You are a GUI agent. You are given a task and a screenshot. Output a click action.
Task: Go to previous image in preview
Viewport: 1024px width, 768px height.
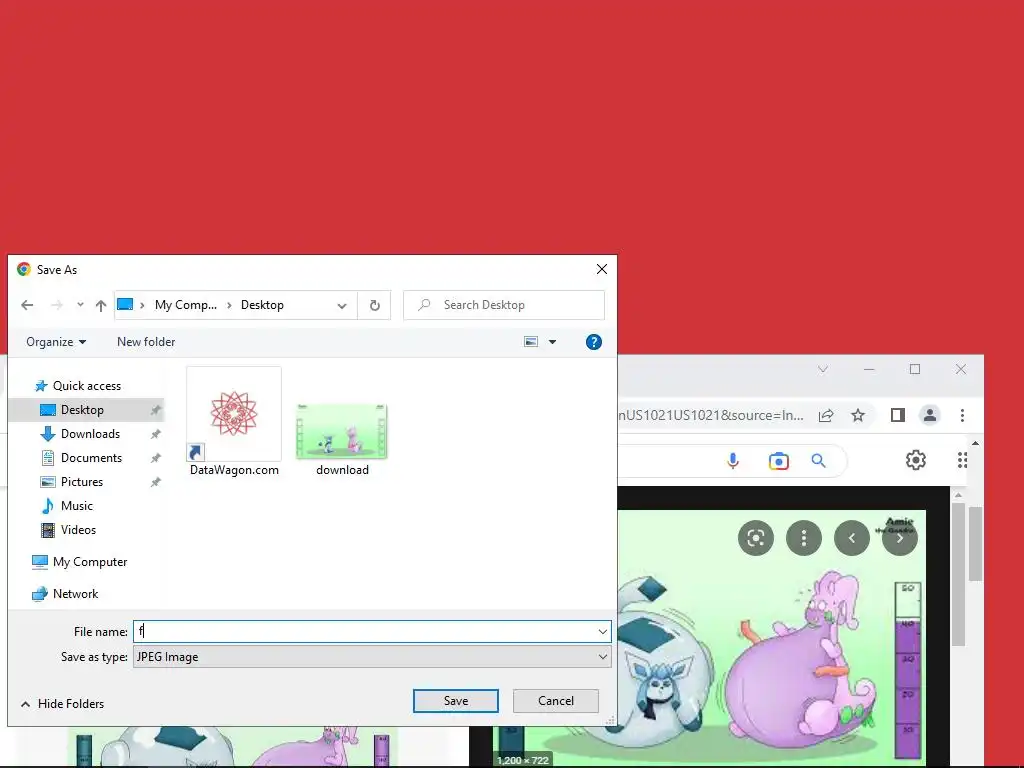pyautogui.click(x=852, y=538)
